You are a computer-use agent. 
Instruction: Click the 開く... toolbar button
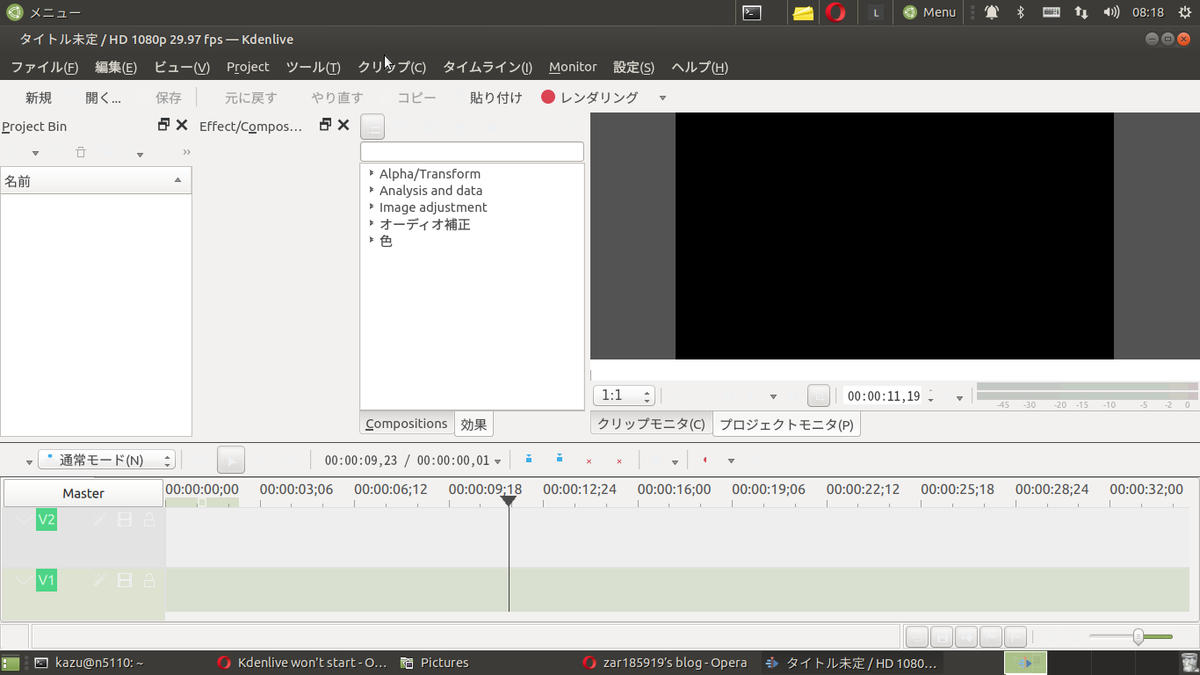pos(103,98)
